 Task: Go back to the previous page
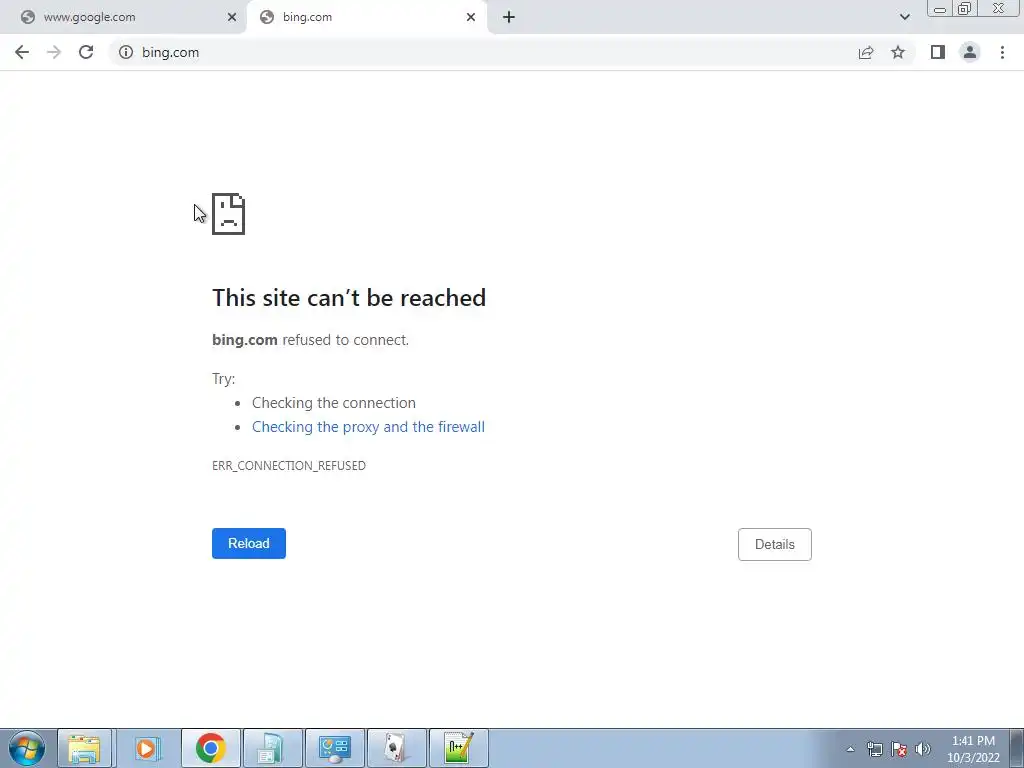(x=22, y=52)
